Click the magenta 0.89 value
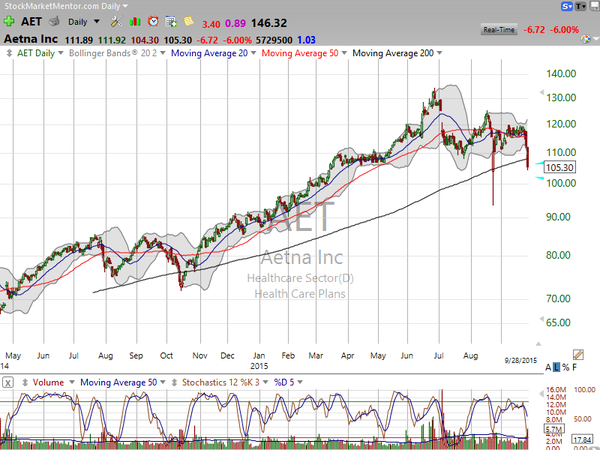The image size is (600, 450). (x=235, y=23)
